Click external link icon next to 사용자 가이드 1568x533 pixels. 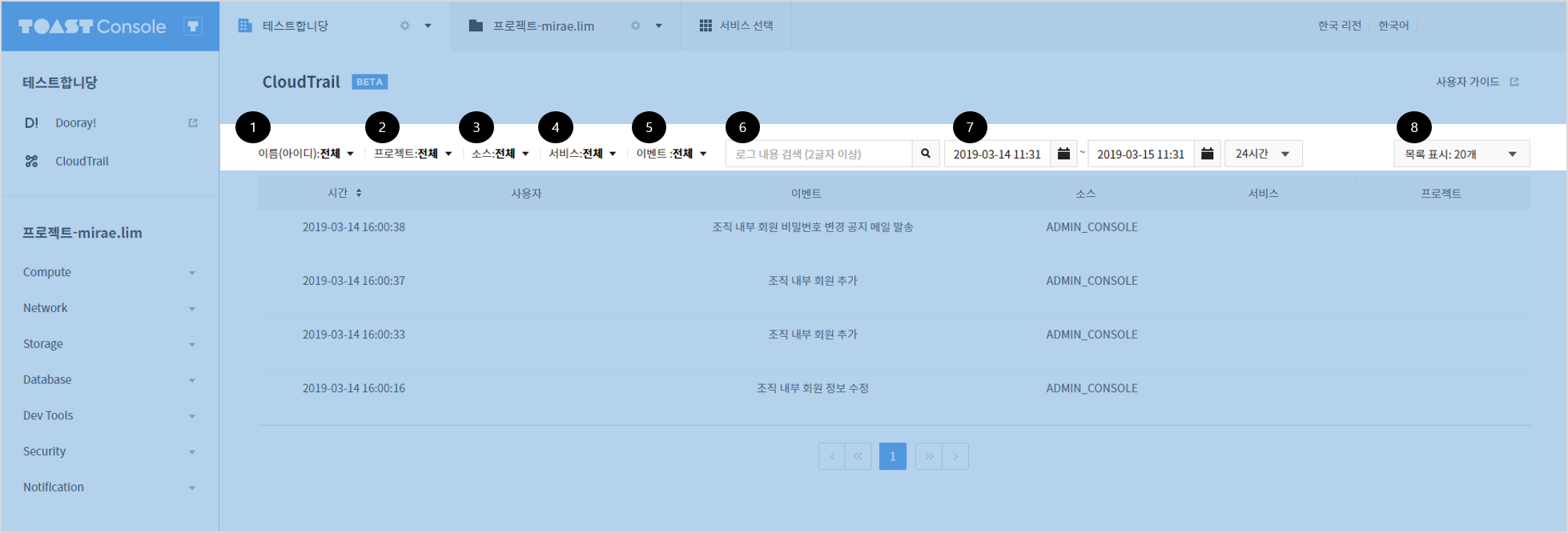pos(1514,82)
